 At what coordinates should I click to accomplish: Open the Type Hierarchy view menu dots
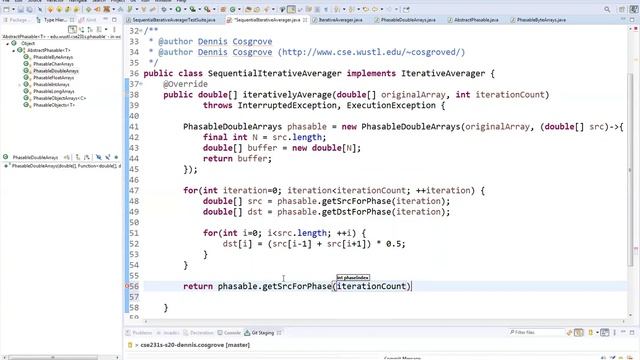point(115,29)
